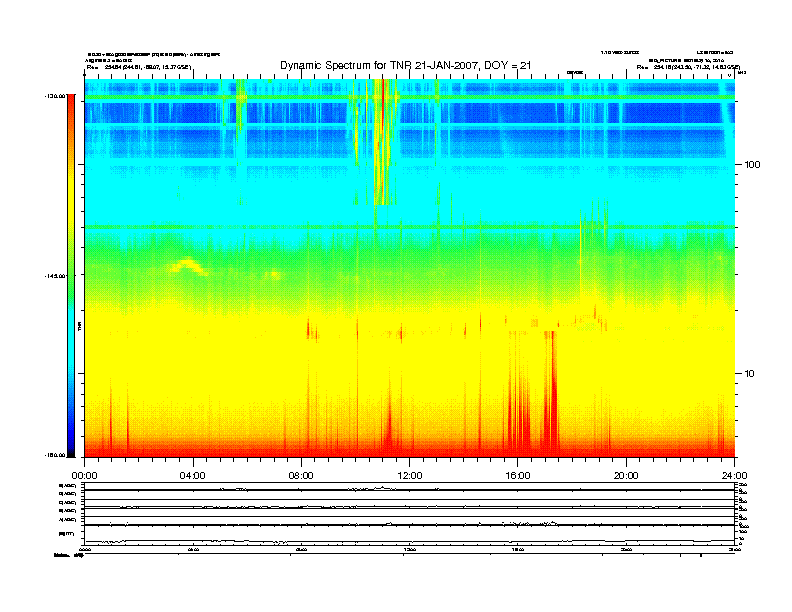Click the 10 frequency axis label
The image size is (792, 612).
(749, 374)
